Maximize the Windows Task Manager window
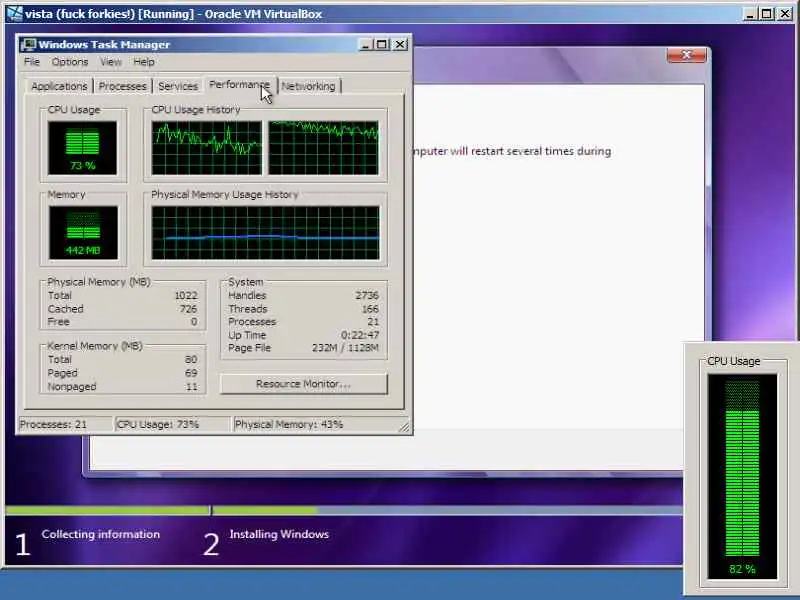This screenshot has height=600, width=800. coord(382,45)
